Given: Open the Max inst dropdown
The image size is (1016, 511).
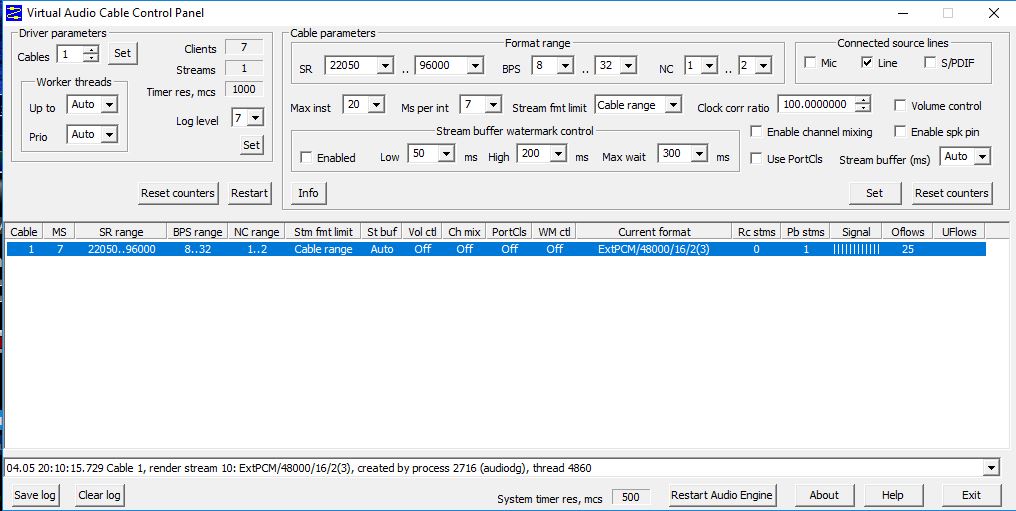Looking at the screenshot, I should pyautogui.click(x=376, y=105).
